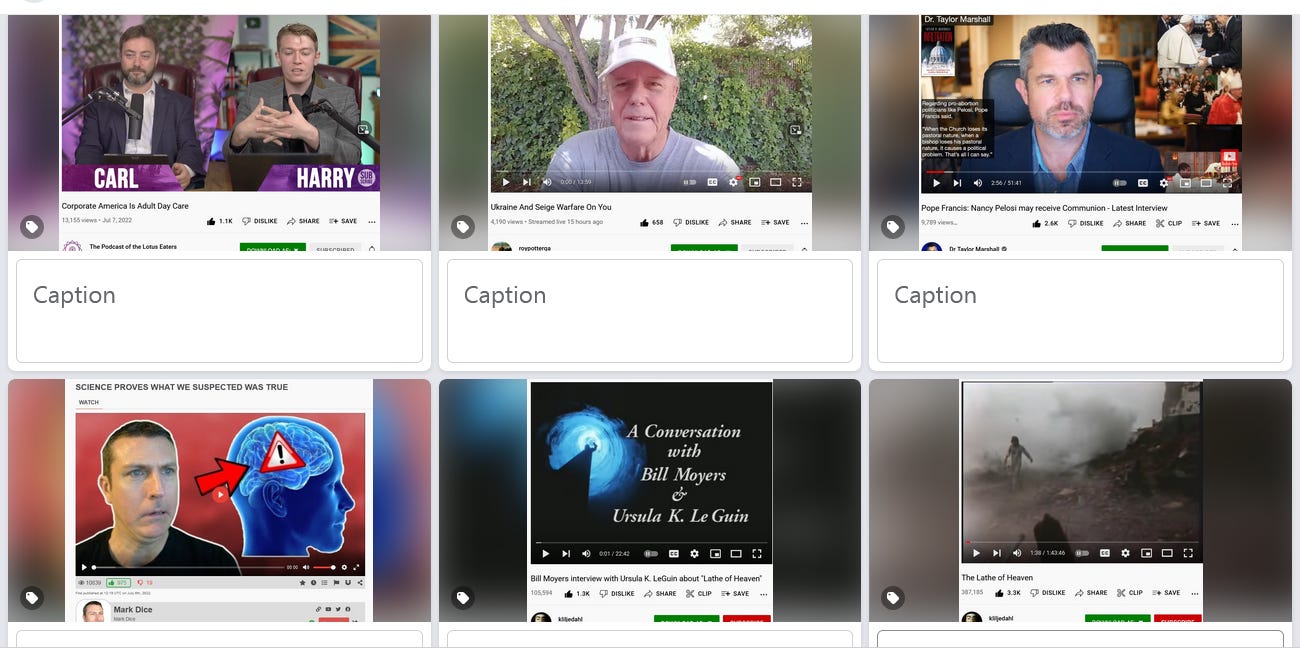Viewport: 1300px width, 658px height.
Task: Play The Lathe of Heaven video
Action: click(x=976, y=552)
